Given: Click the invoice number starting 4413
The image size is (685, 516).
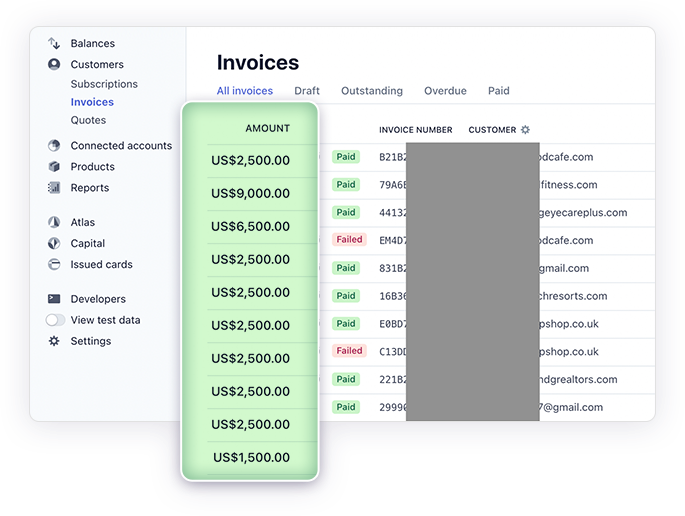Looking at the screenshot, I should point(393,212).
